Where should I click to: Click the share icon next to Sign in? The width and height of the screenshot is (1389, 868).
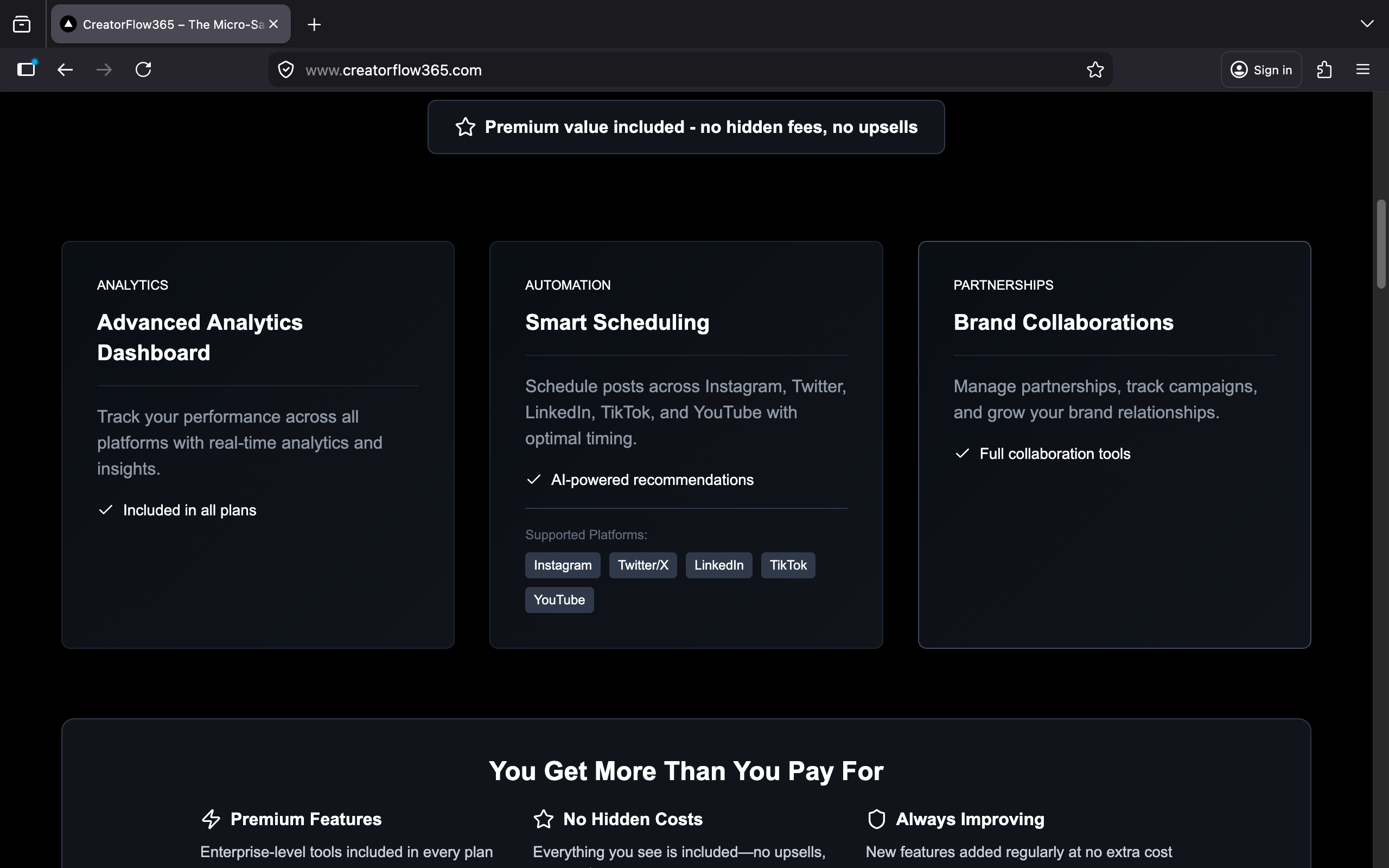1323,69
